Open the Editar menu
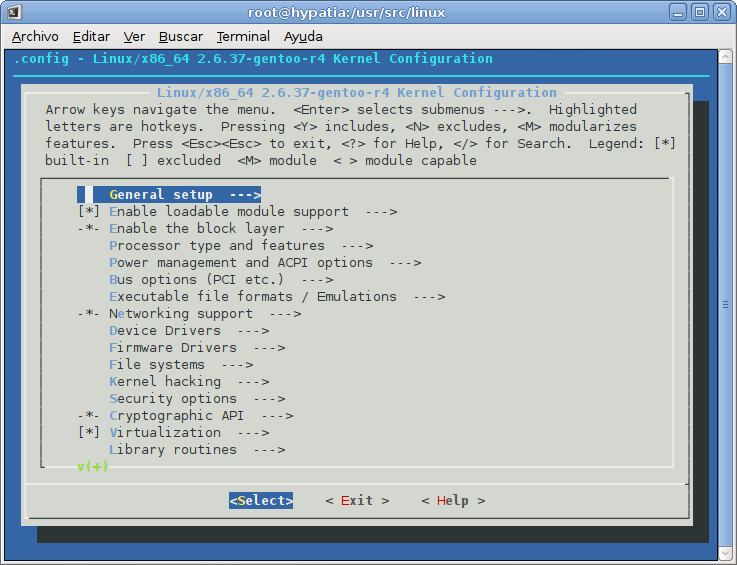The height and width of the screenshot is (565, 737). (91, 37)
